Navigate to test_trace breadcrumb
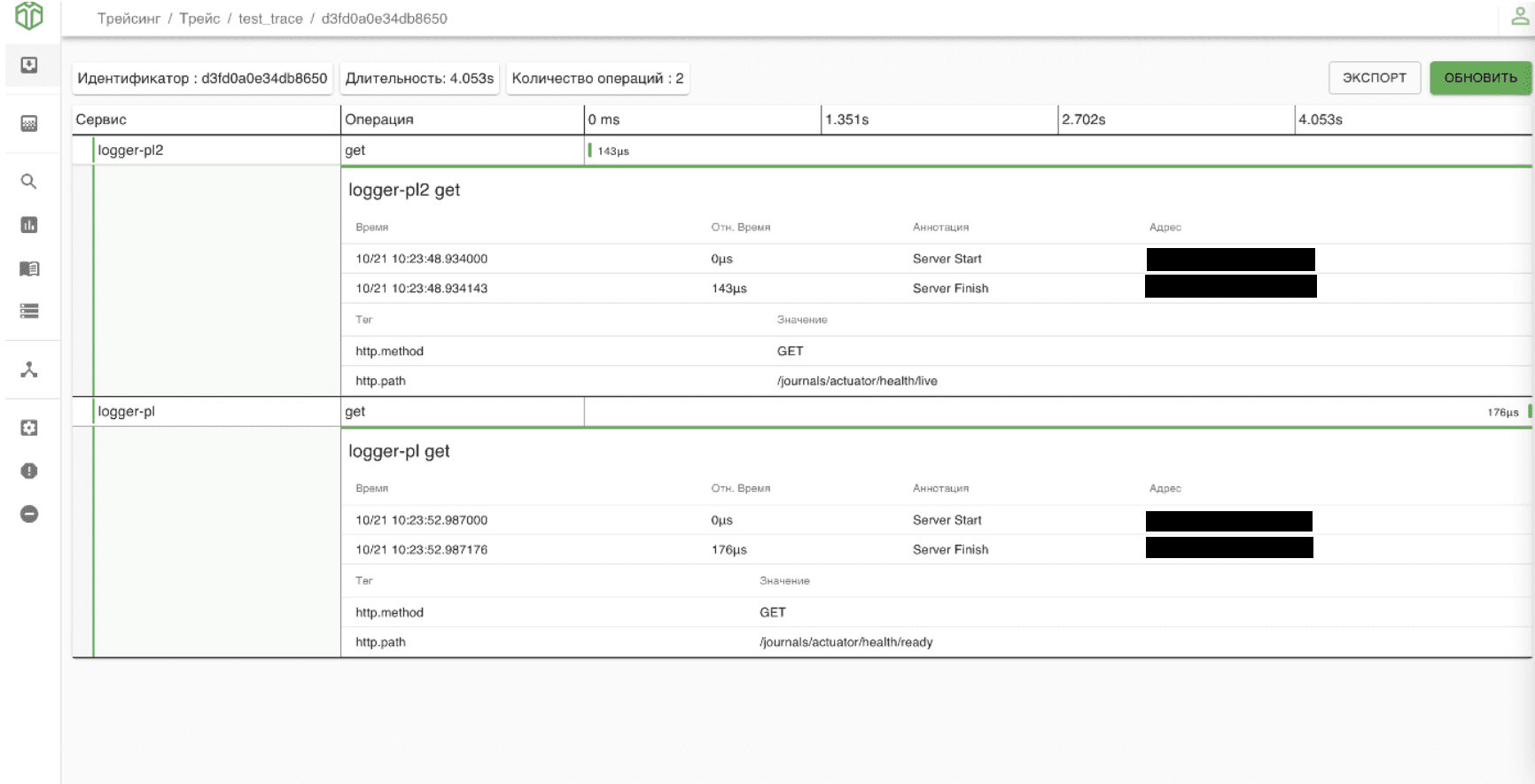The height and width of the screenshot is (784, 1535). (270, 19)
